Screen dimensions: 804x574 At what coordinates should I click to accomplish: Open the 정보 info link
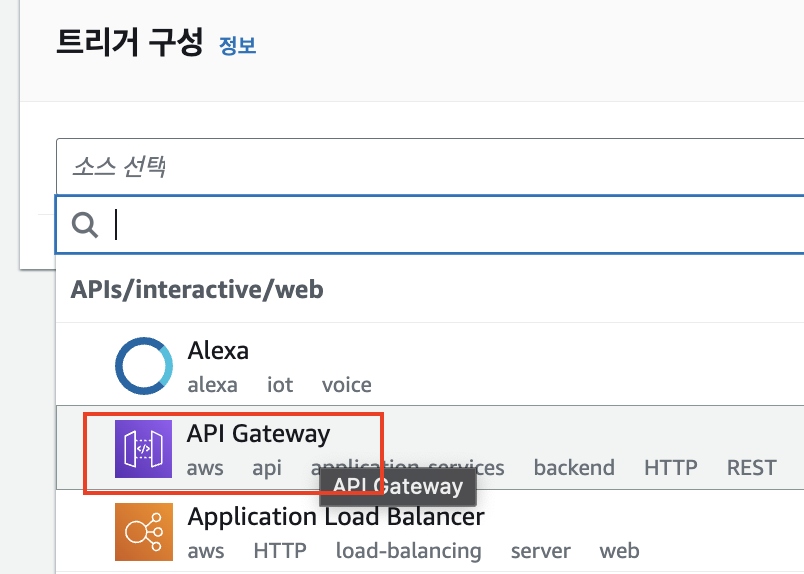[x=237, y=45]
